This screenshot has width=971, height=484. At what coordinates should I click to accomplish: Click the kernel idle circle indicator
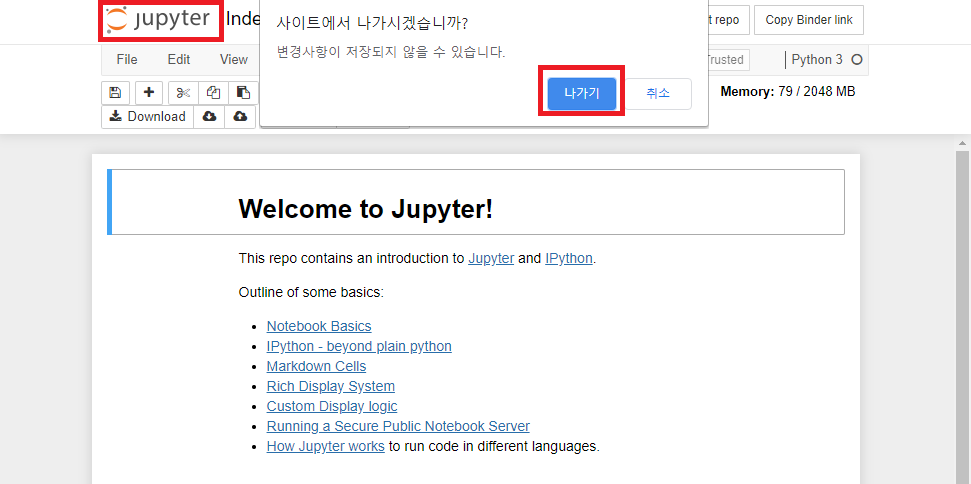point(856,60)
